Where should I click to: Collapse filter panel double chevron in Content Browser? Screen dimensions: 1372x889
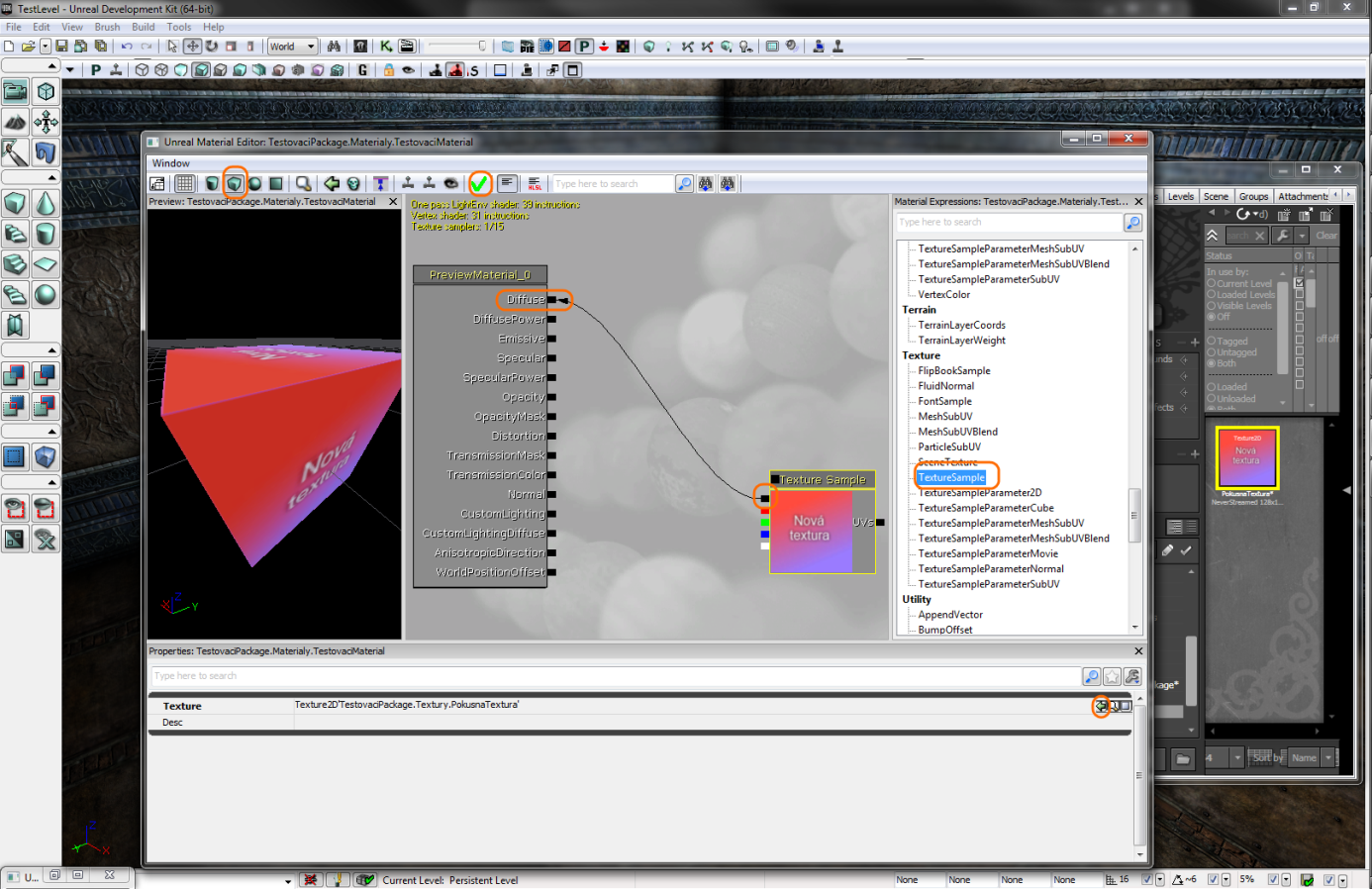point(1212,236)
